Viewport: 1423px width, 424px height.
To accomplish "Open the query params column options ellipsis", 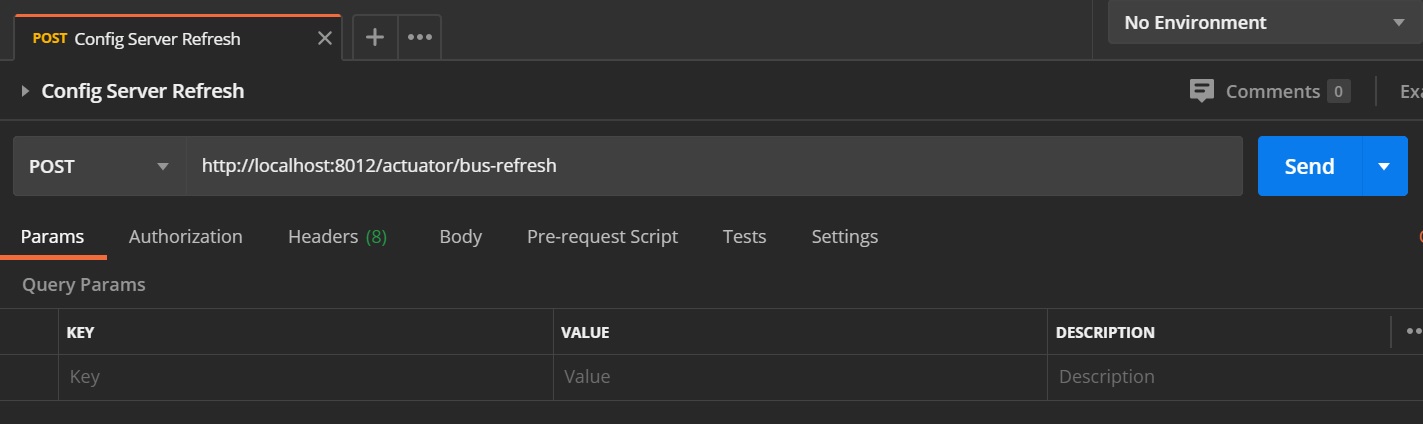I will [x=1413, y=331].
